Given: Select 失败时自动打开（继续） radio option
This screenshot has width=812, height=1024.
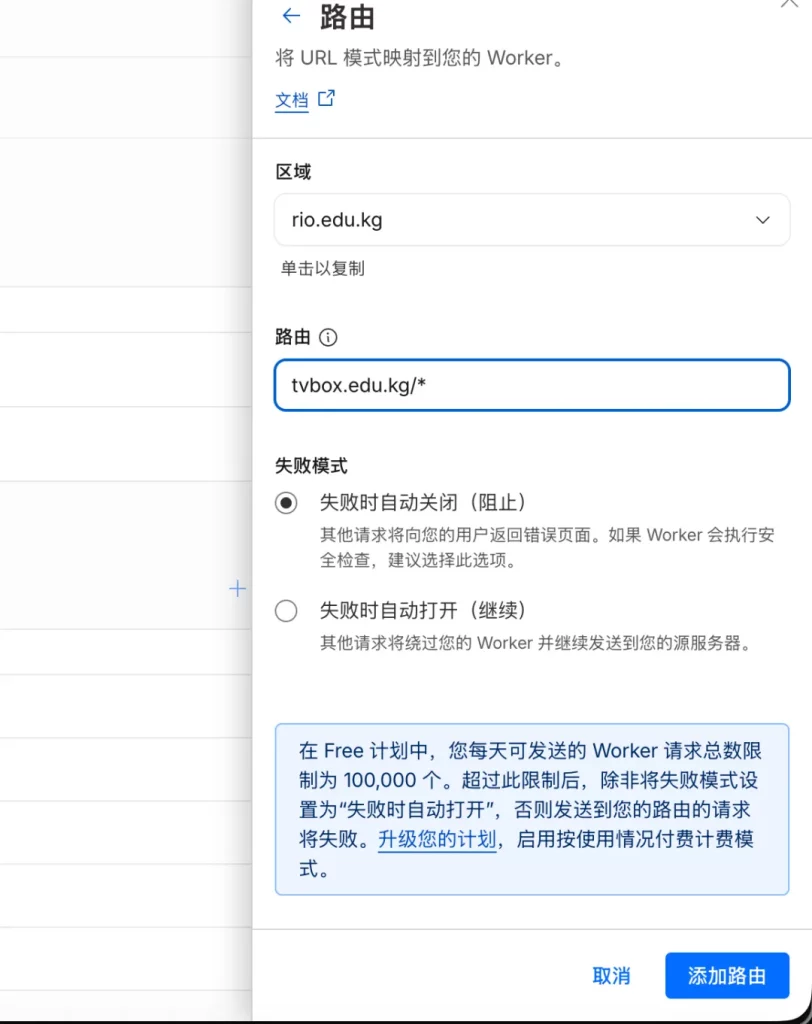Looking at the screenshot, I should click(x=285, y=611).
